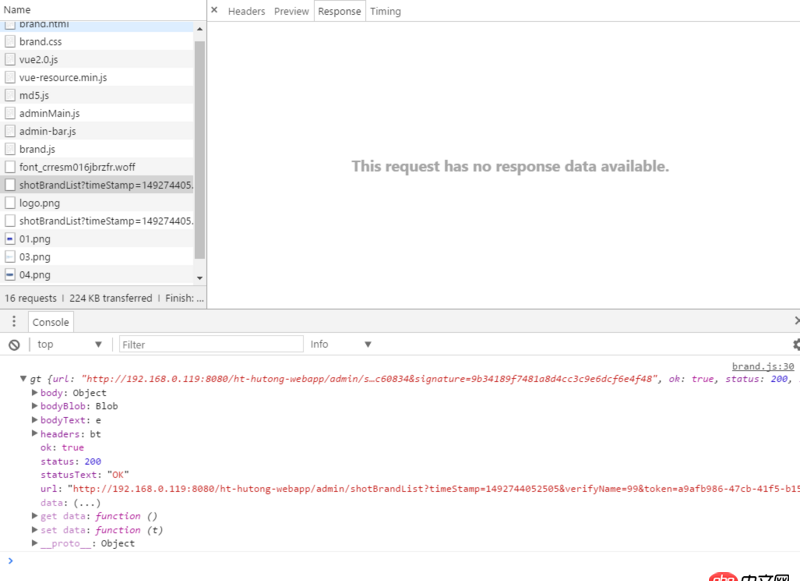This screenshot has width=800, height=581.
Task: Expand the __proto__ Object node
Action: pos(35,543)
